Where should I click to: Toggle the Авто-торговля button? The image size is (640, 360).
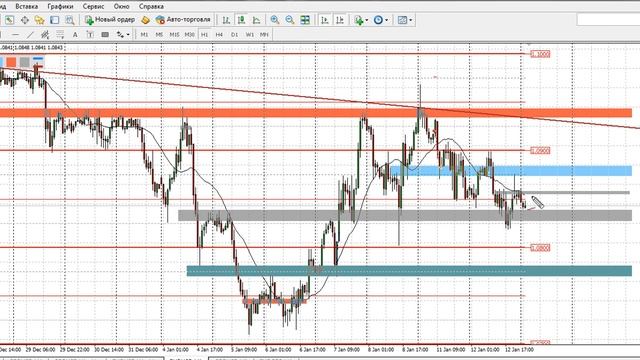[183, 20]
